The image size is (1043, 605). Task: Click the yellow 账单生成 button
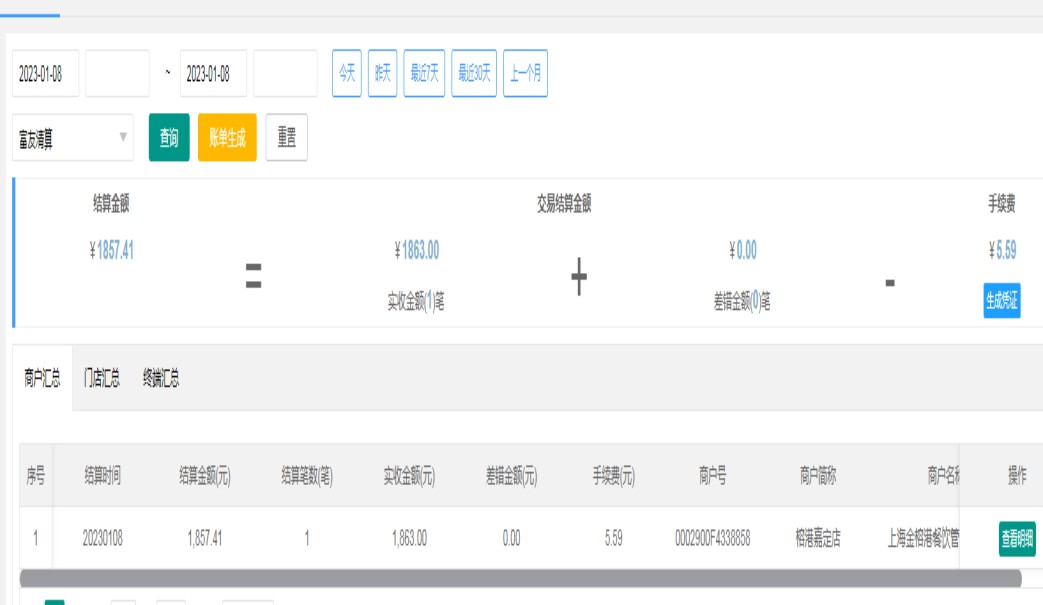(227, 138)
